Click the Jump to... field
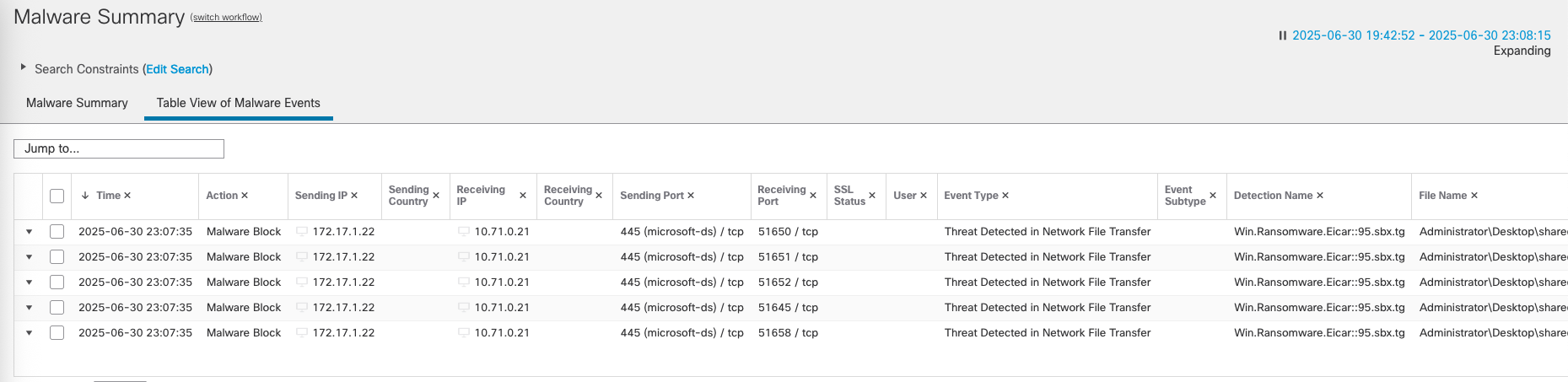The height and width of the screenshot is (382, 1568). pos(119,148)
